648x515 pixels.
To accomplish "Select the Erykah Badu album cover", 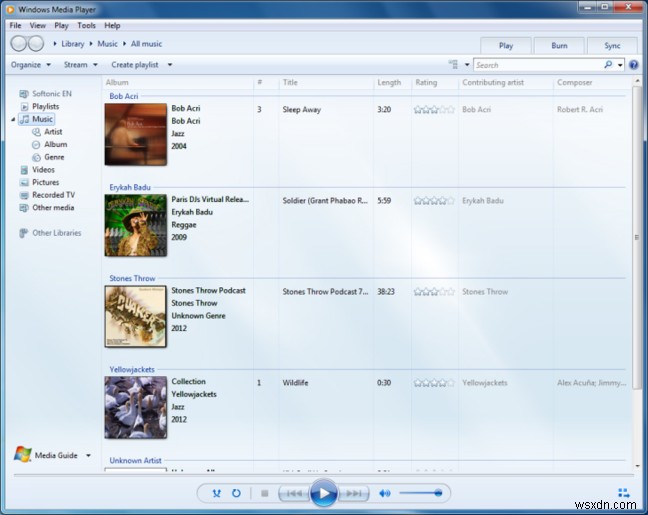I will click(x=136, y=225).
